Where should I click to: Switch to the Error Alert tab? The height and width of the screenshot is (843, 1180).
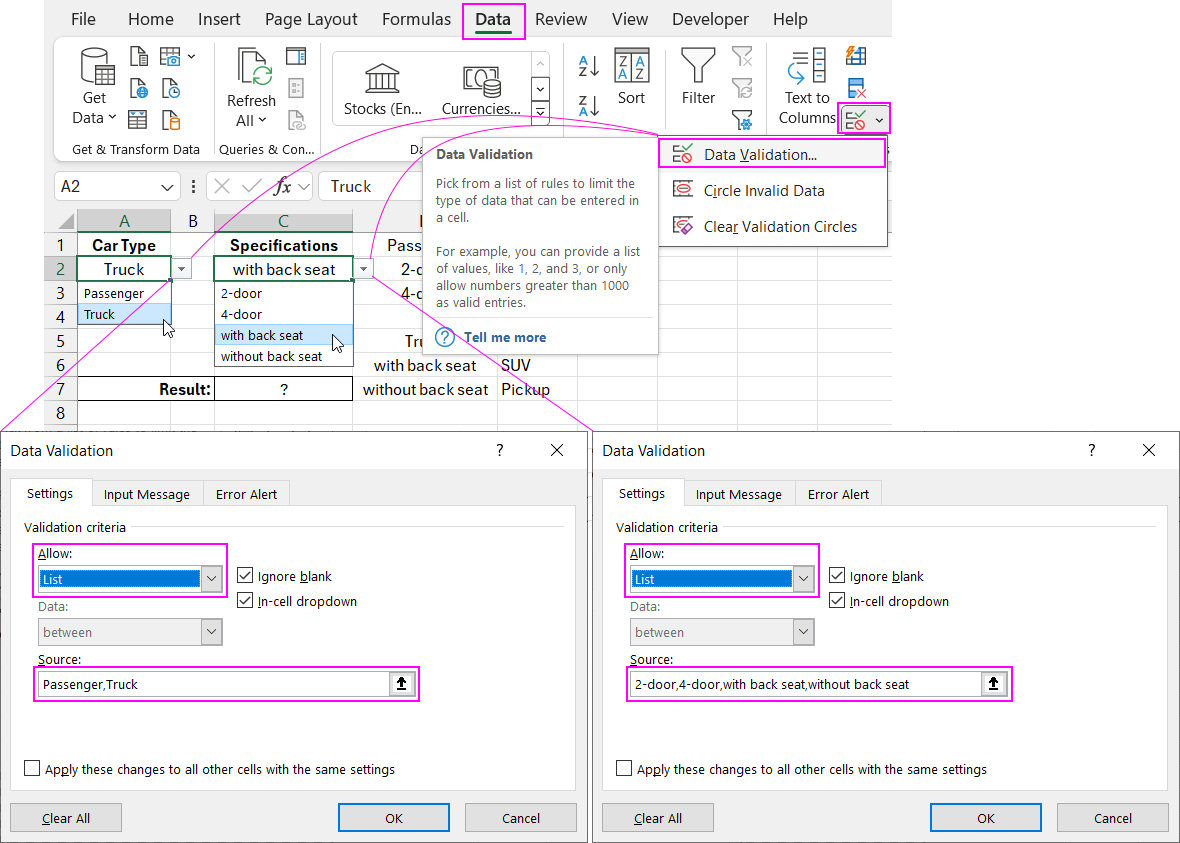pyautogui.click(x=246, y=493)
